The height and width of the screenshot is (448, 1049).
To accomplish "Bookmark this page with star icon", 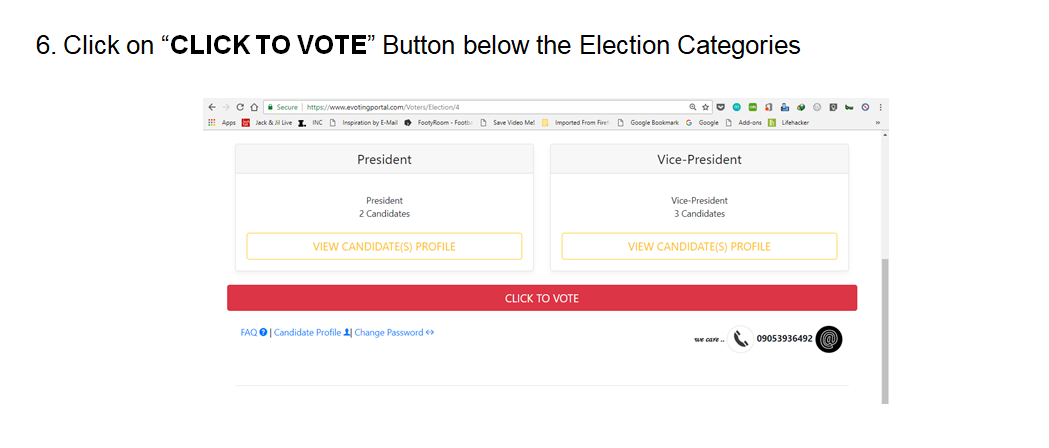I will tap(706, 107).
